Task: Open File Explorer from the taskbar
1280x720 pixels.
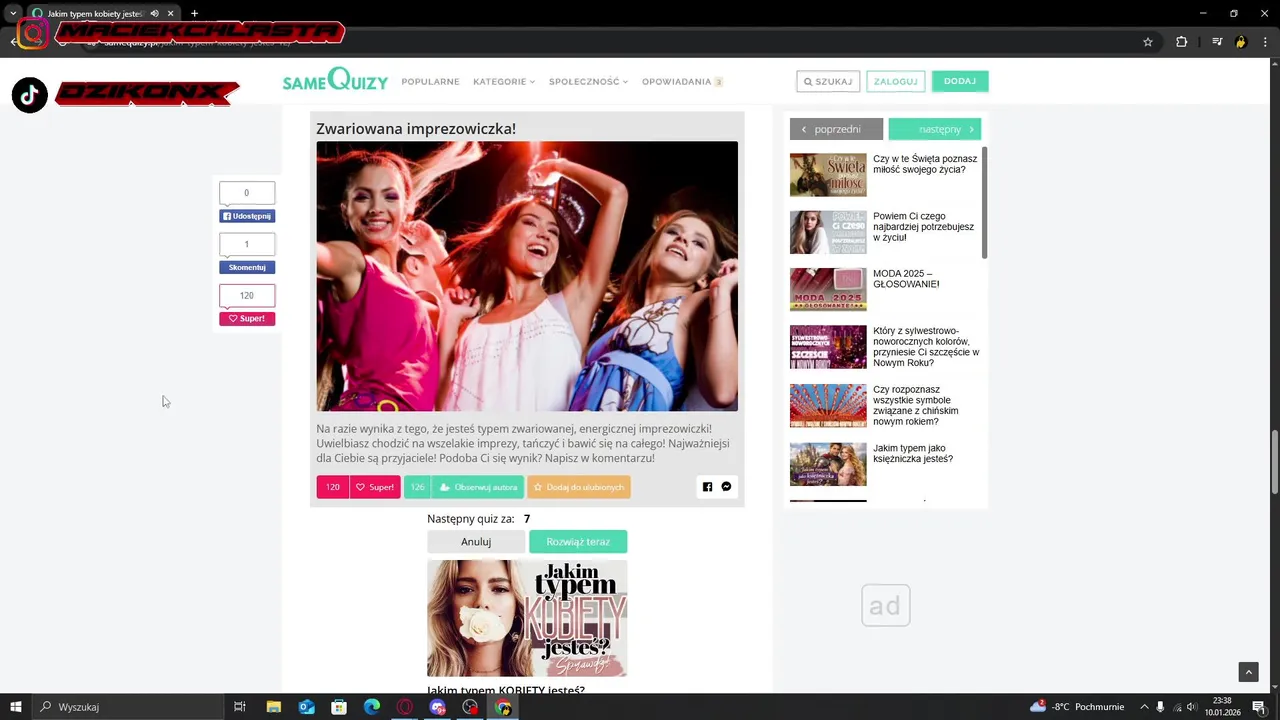Action: [273, 707]
